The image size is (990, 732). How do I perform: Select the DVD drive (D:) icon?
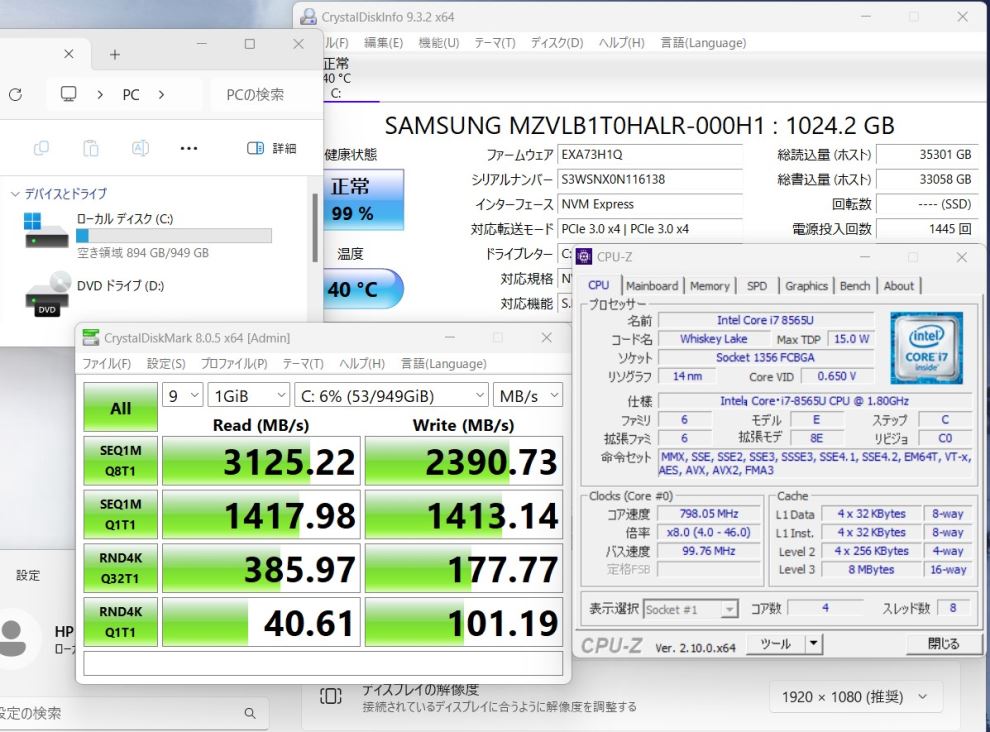47,292
